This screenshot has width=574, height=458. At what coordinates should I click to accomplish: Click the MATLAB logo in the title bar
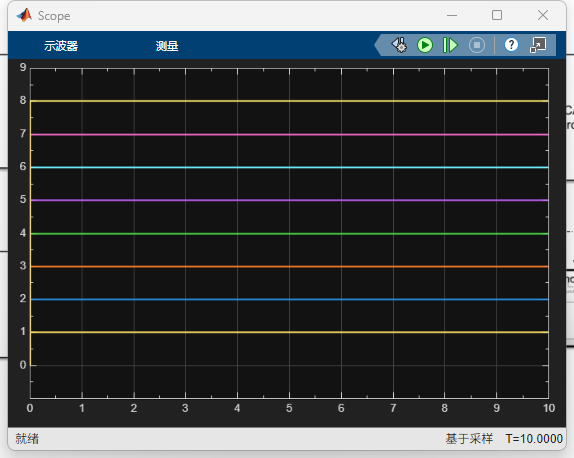point(25,15)
